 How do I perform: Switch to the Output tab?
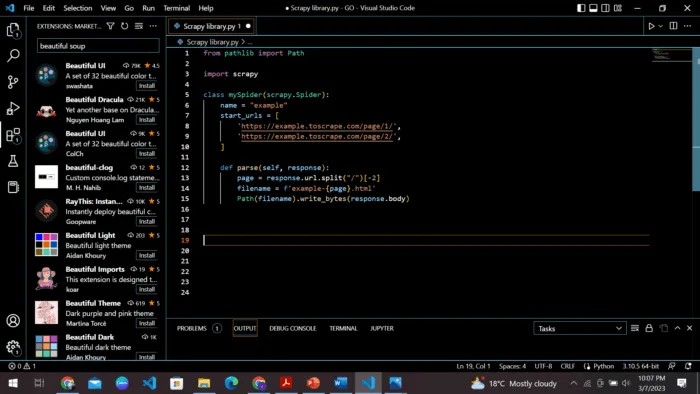(x=245, y=328)
